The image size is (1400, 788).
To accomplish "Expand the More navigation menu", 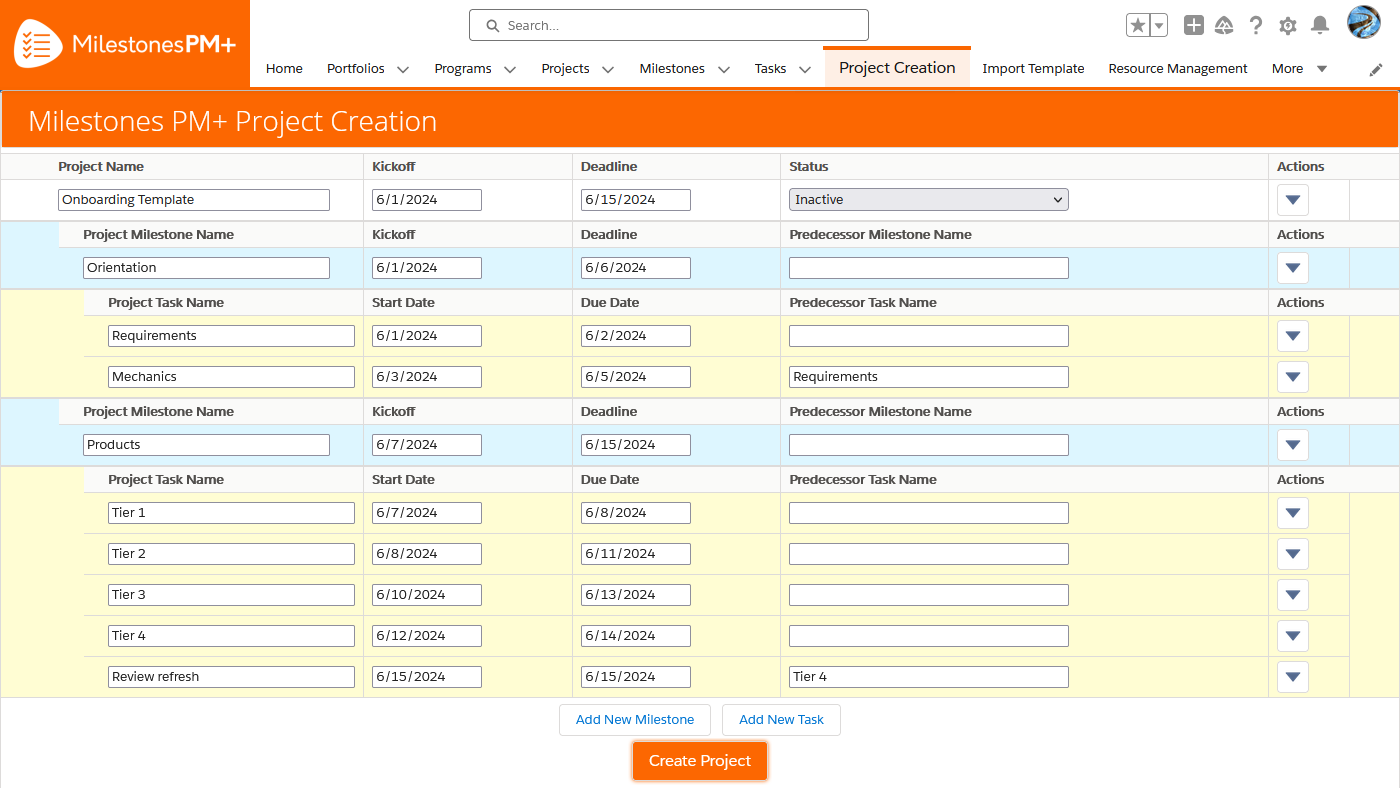I will 1299,68.
